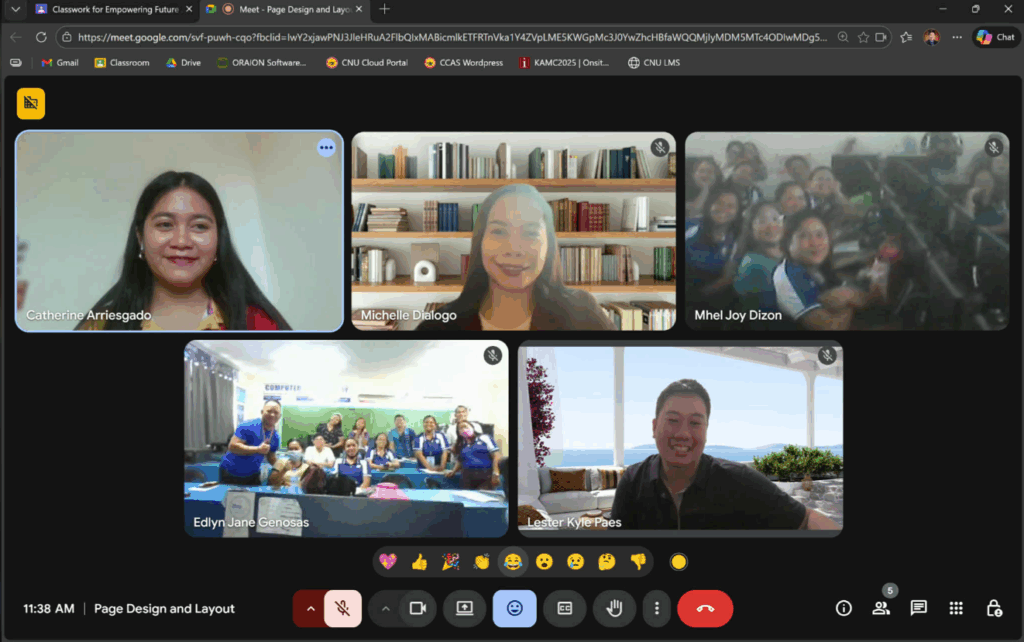Open the CNU Cloud Portal bookmark

(x=367, y=62)
